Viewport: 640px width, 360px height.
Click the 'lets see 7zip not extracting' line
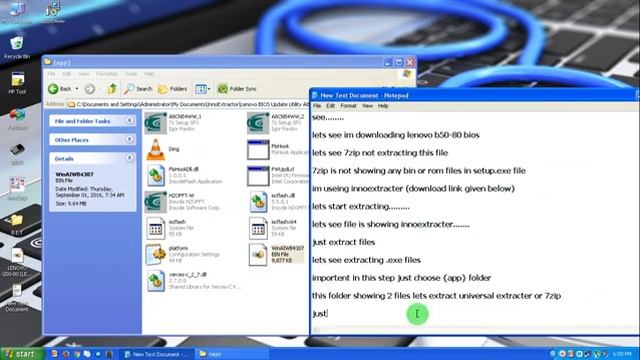point(380,153)
